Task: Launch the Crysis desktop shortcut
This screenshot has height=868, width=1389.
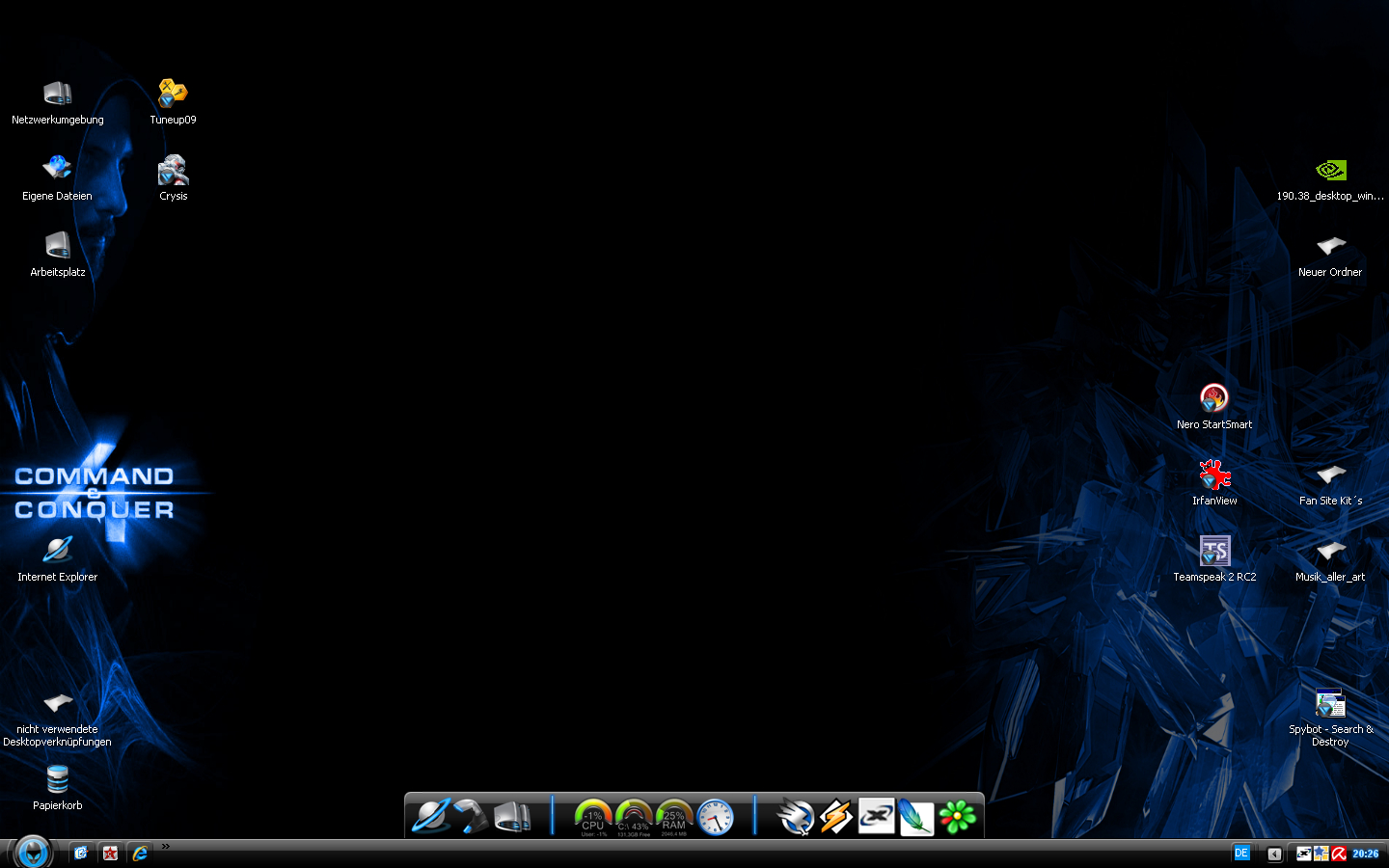Action: pos(174,178)
